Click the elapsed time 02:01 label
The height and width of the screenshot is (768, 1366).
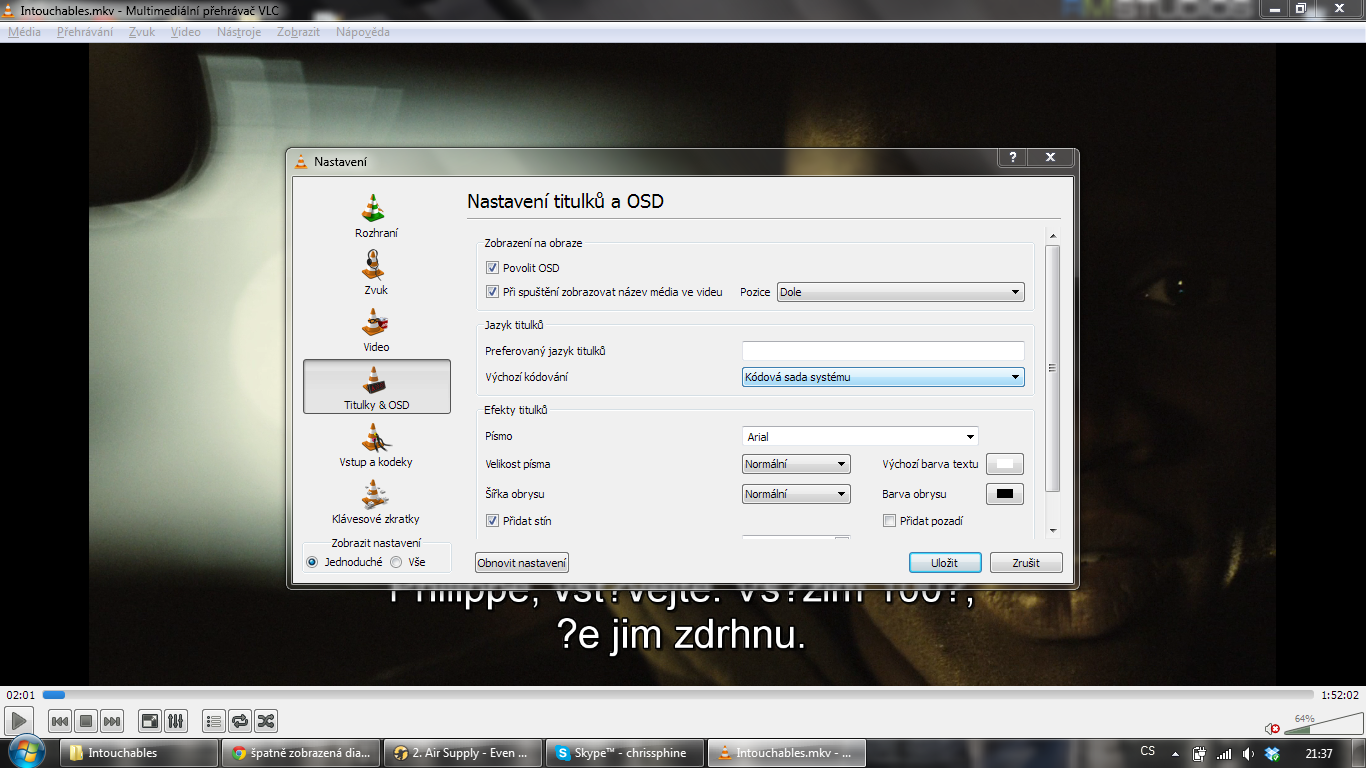point(21,695)
